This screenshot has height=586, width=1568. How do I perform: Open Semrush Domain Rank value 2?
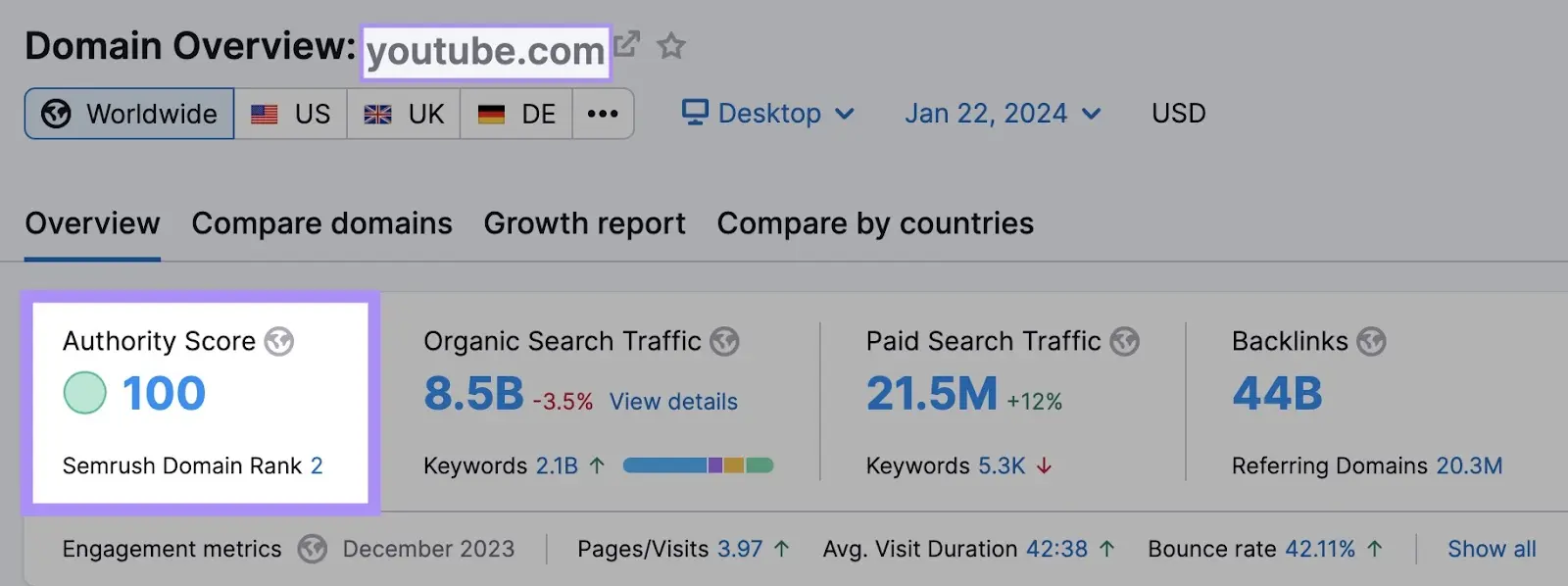(317, 465)
